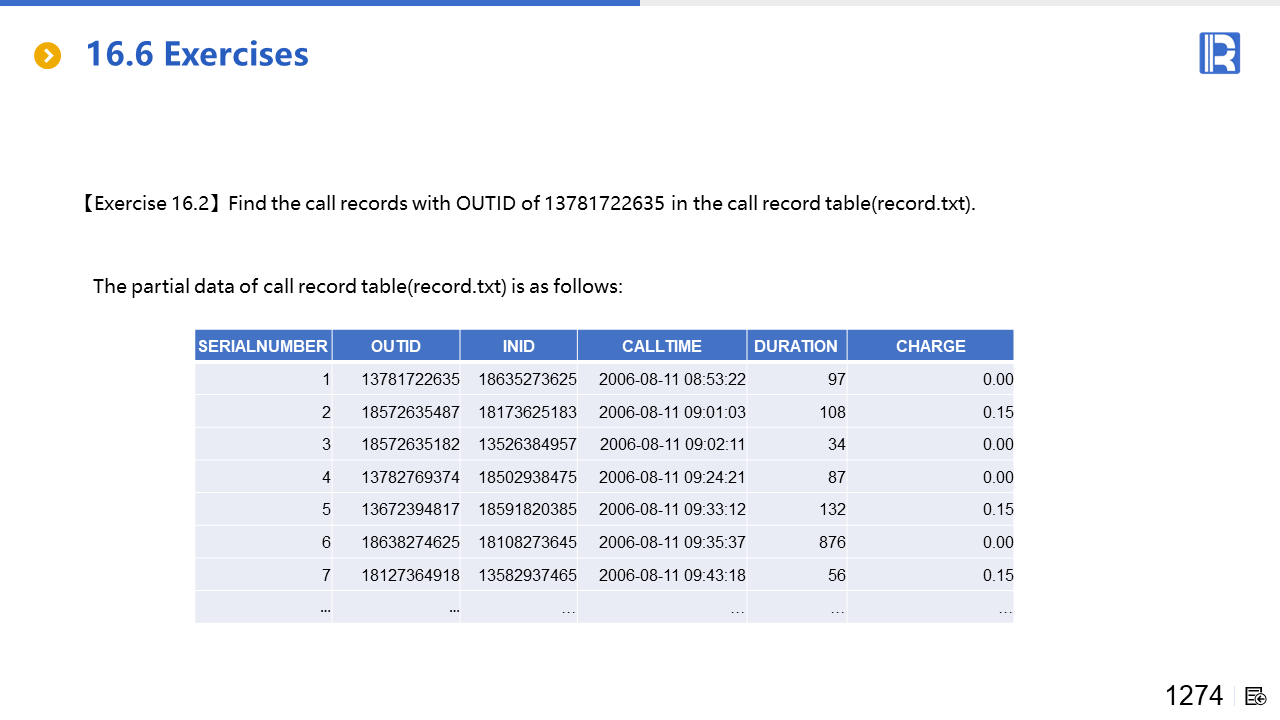The width and height of the screenshot is (1280, 720).
Task: Select the INID cell 18635273625
Action: pos(527,380)
